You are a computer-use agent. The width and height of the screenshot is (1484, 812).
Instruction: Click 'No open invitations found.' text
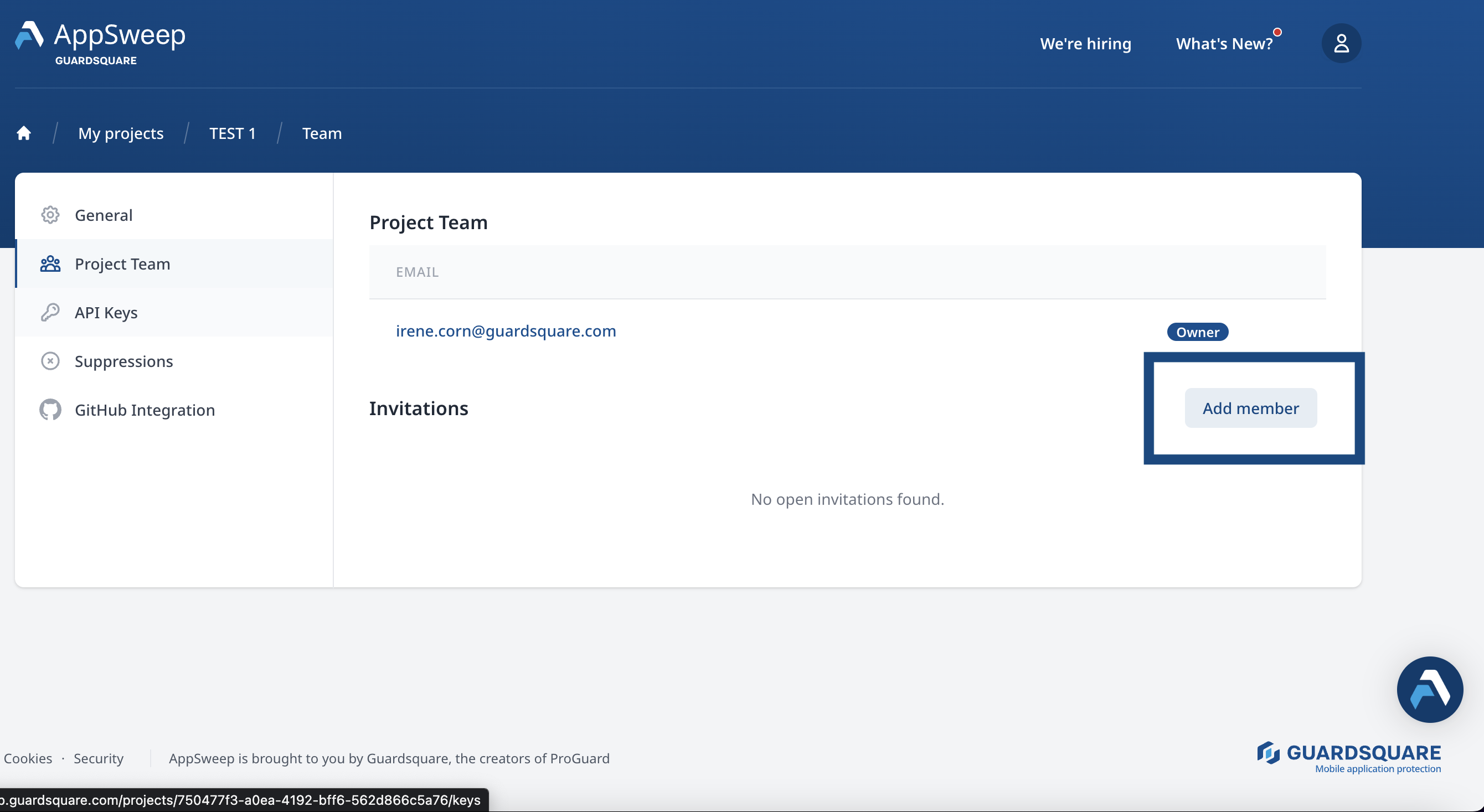pos(847,499)
